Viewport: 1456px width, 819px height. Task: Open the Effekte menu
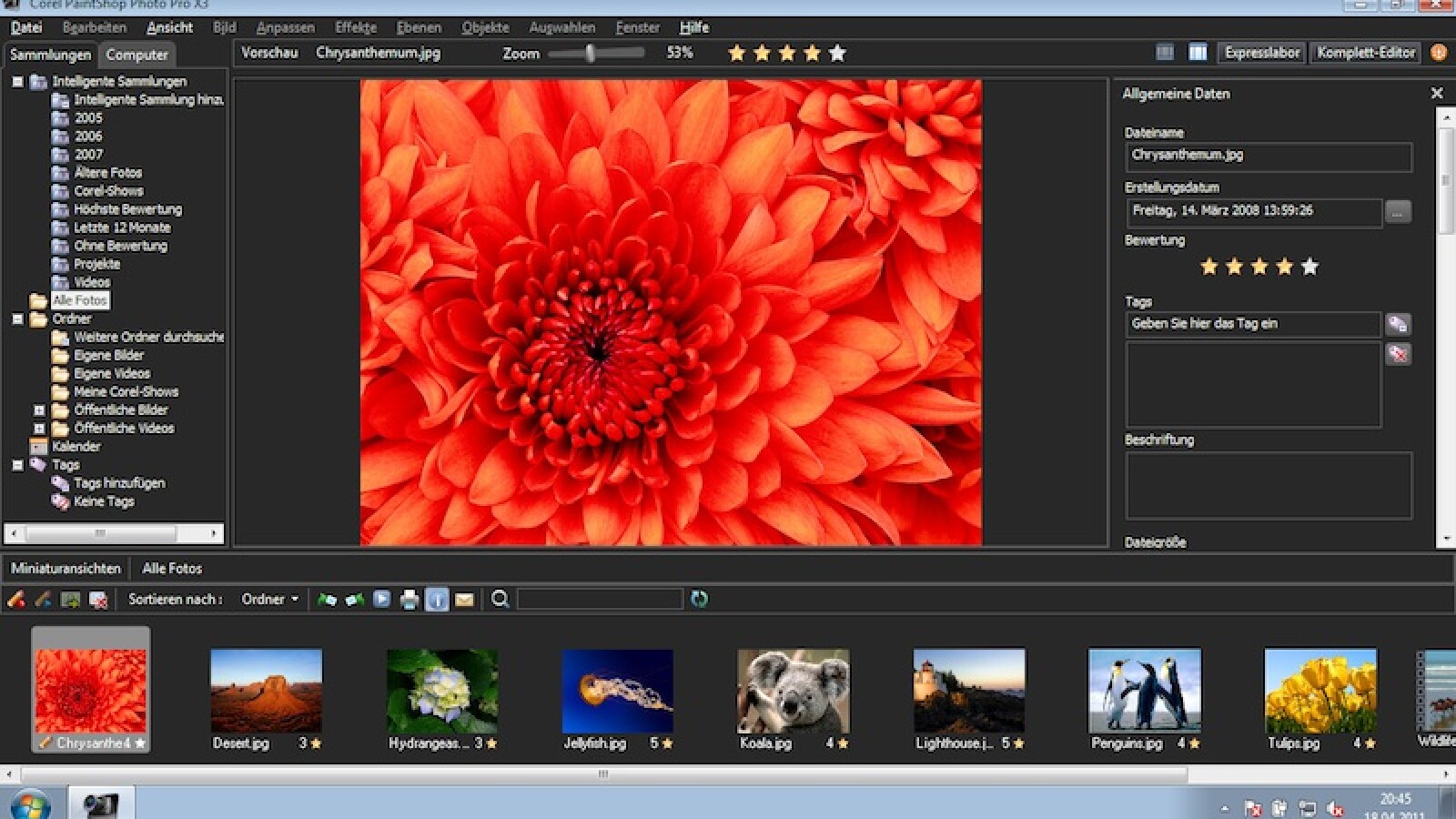click(355, 27)
